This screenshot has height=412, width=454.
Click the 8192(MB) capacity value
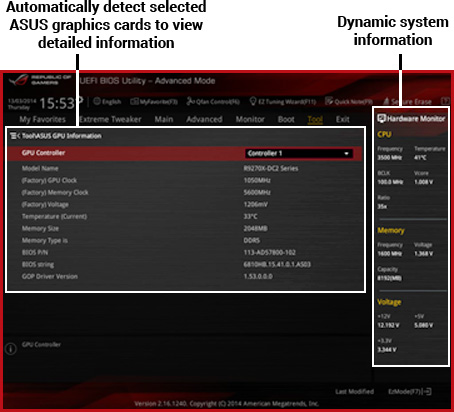(x=389, y=278)
